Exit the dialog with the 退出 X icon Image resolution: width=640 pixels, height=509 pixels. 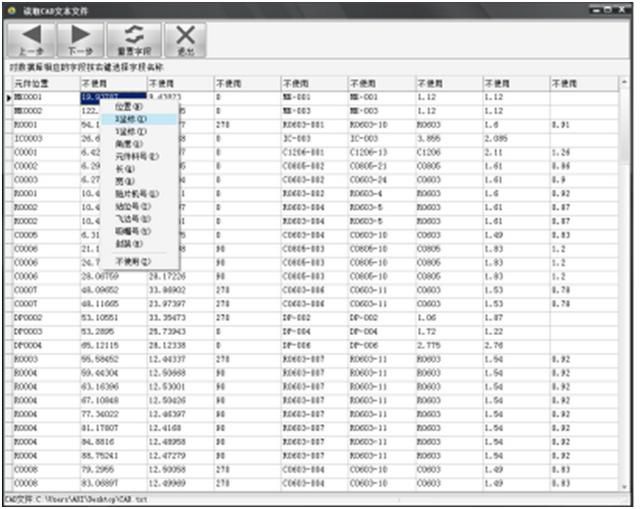click(x=185, y=40)
